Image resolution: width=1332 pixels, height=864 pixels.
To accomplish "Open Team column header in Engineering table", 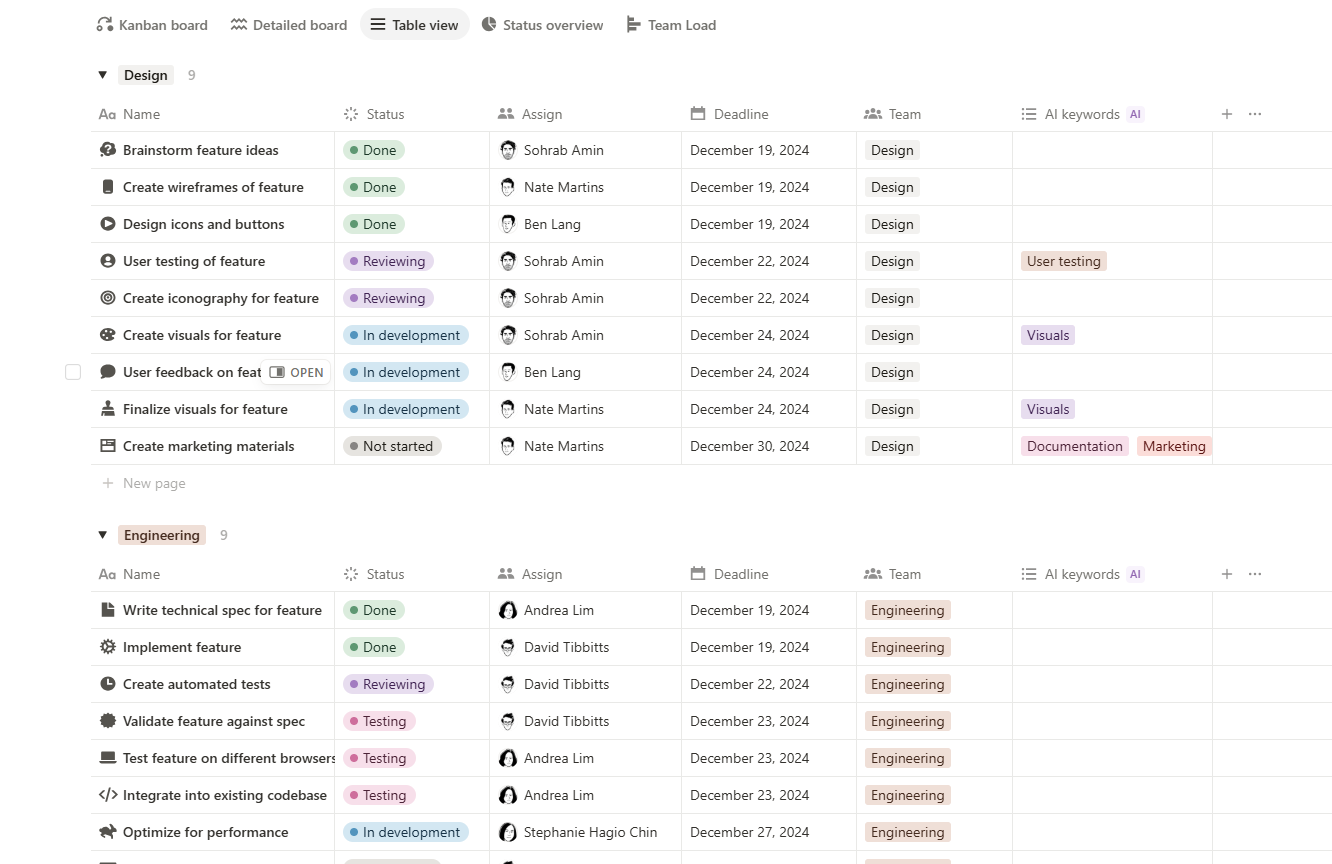I will coord(934,574).
